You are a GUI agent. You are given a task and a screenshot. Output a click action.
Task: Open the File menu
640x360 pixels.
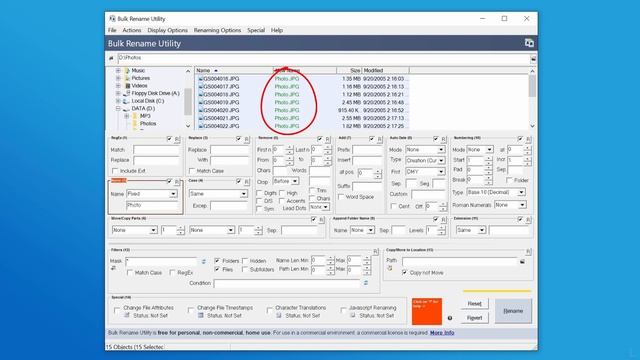pyautogui.click(x=112, y=30)
